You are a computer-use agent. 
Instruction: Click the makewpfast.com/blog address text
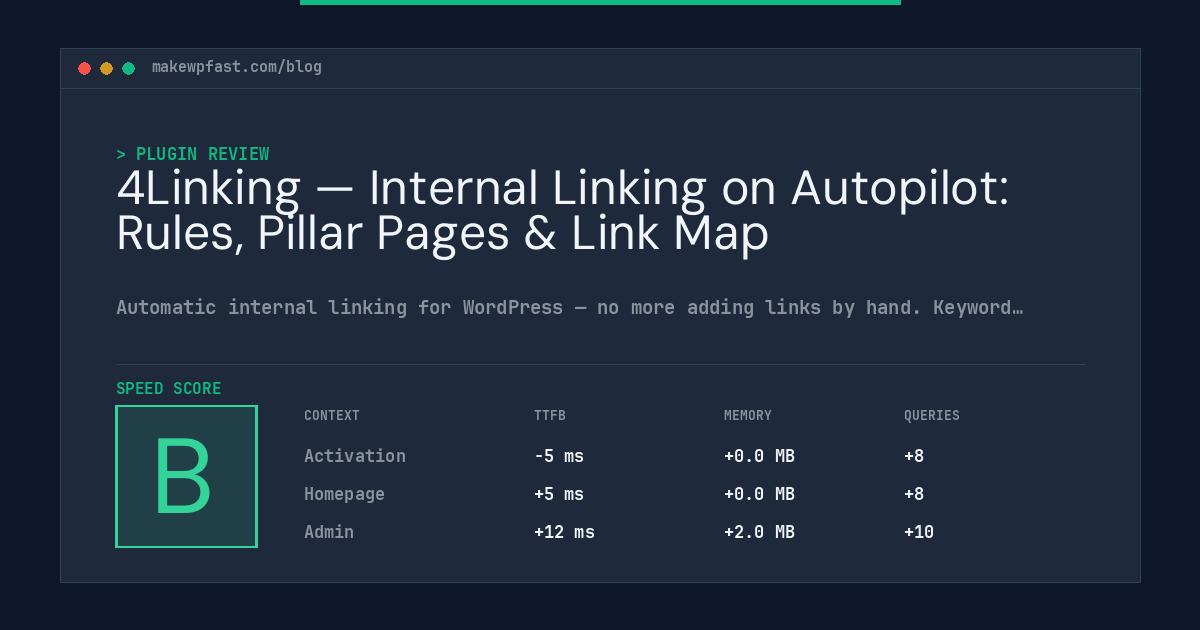click(237, 67)
